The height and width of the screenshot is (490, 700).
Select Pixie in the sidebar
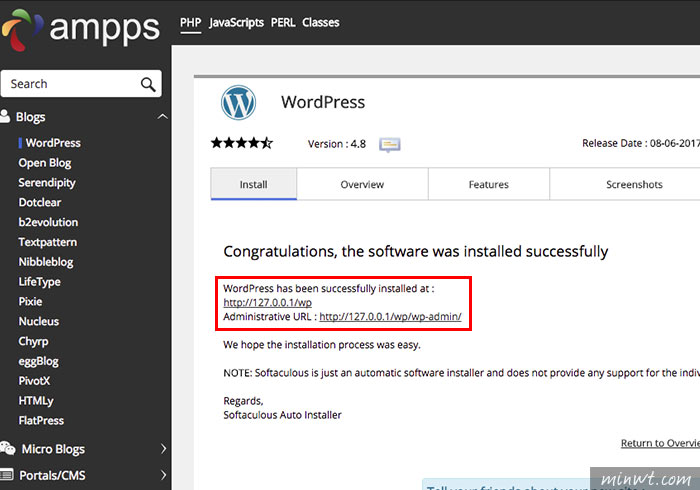click(x=30, y=302)
